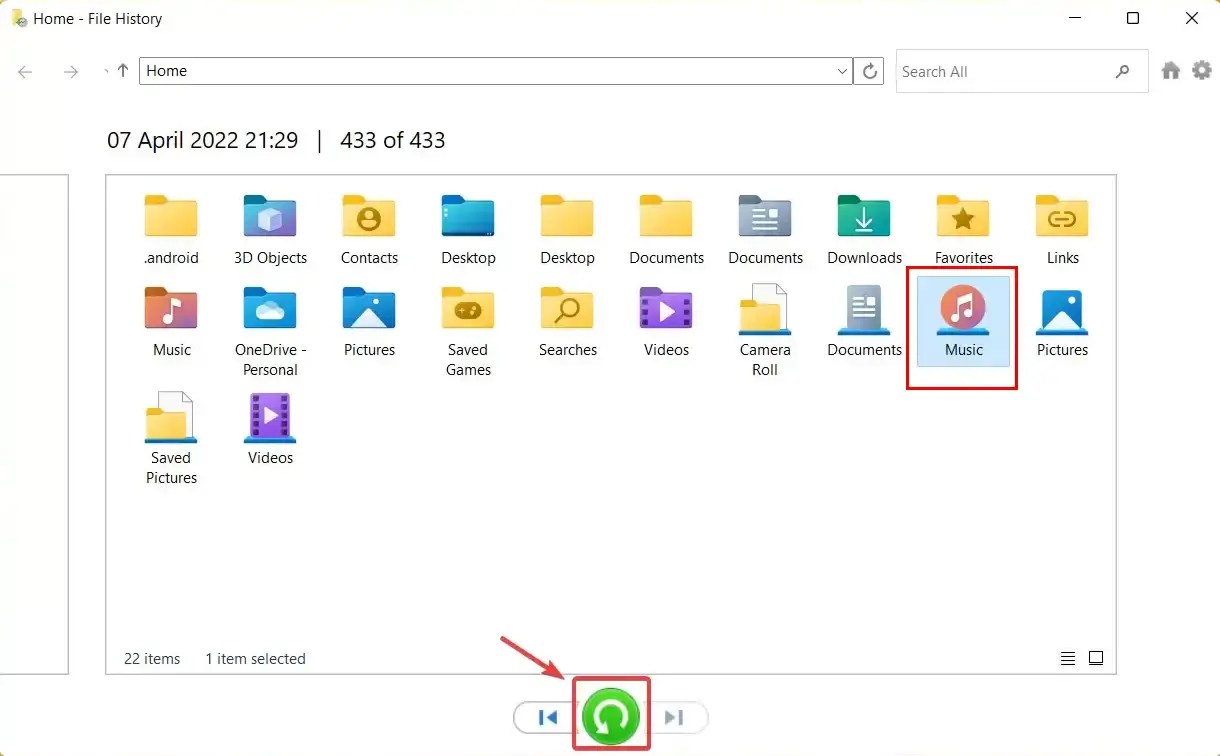Switch to details view
Screen dimensions: 1220x756
click(x=1067, y=658)
